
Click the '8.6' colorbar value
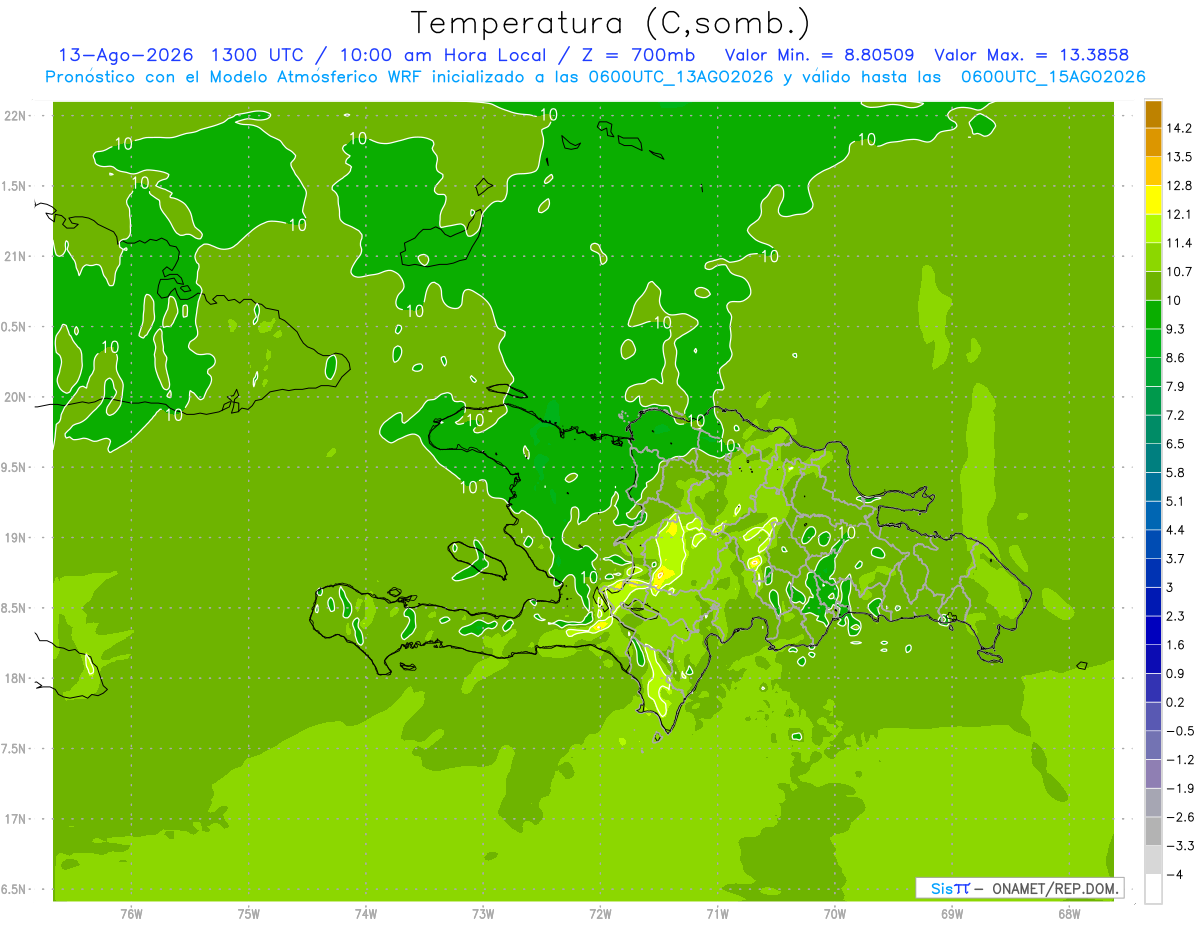tap(1177, 357)
